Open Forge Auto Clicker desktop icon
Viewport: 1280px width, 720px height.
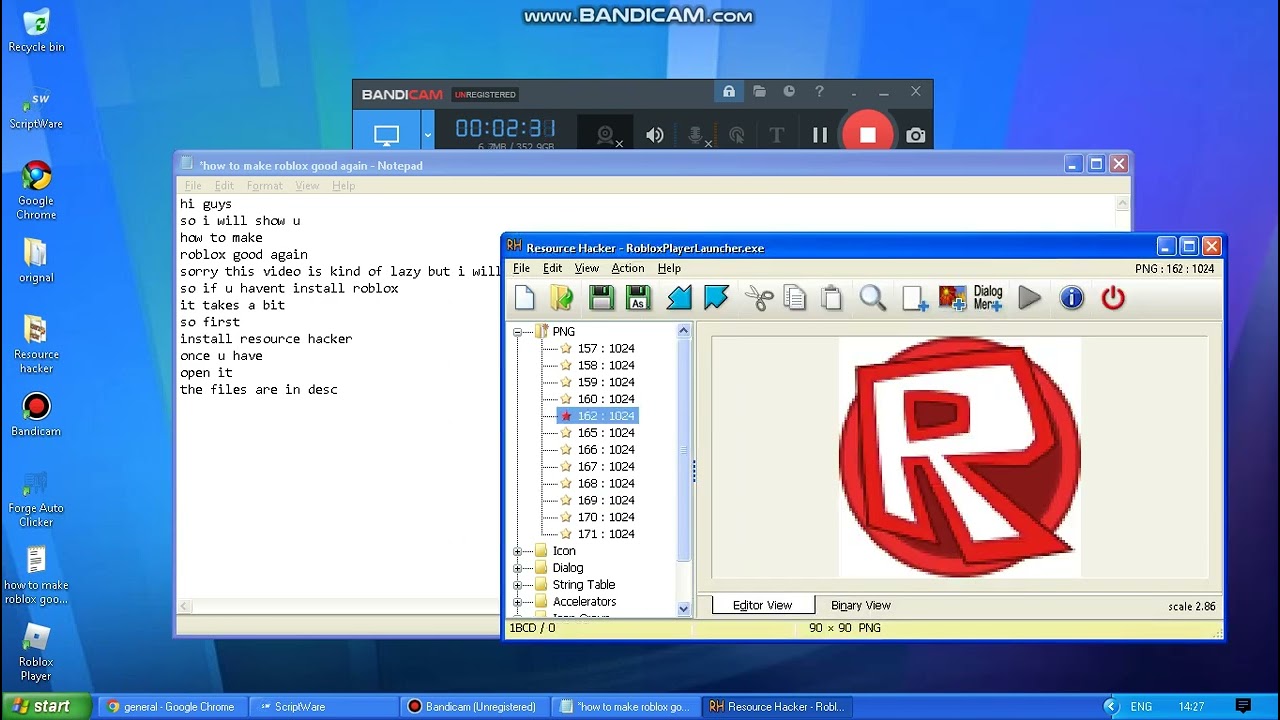36,499
